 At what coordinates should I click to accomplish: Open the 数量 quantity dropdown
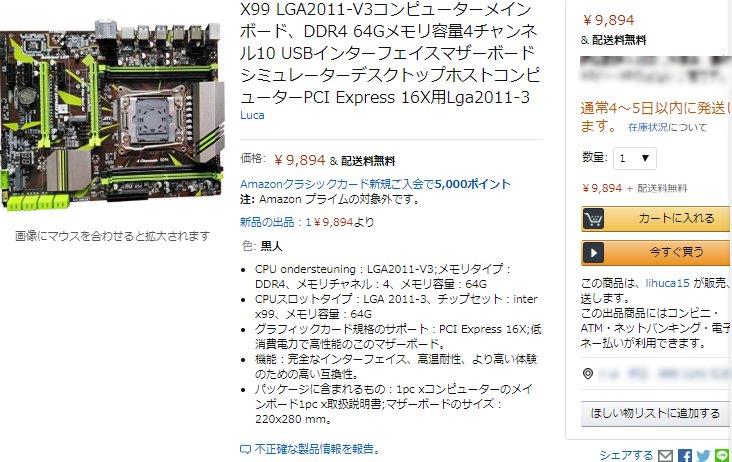634,158
